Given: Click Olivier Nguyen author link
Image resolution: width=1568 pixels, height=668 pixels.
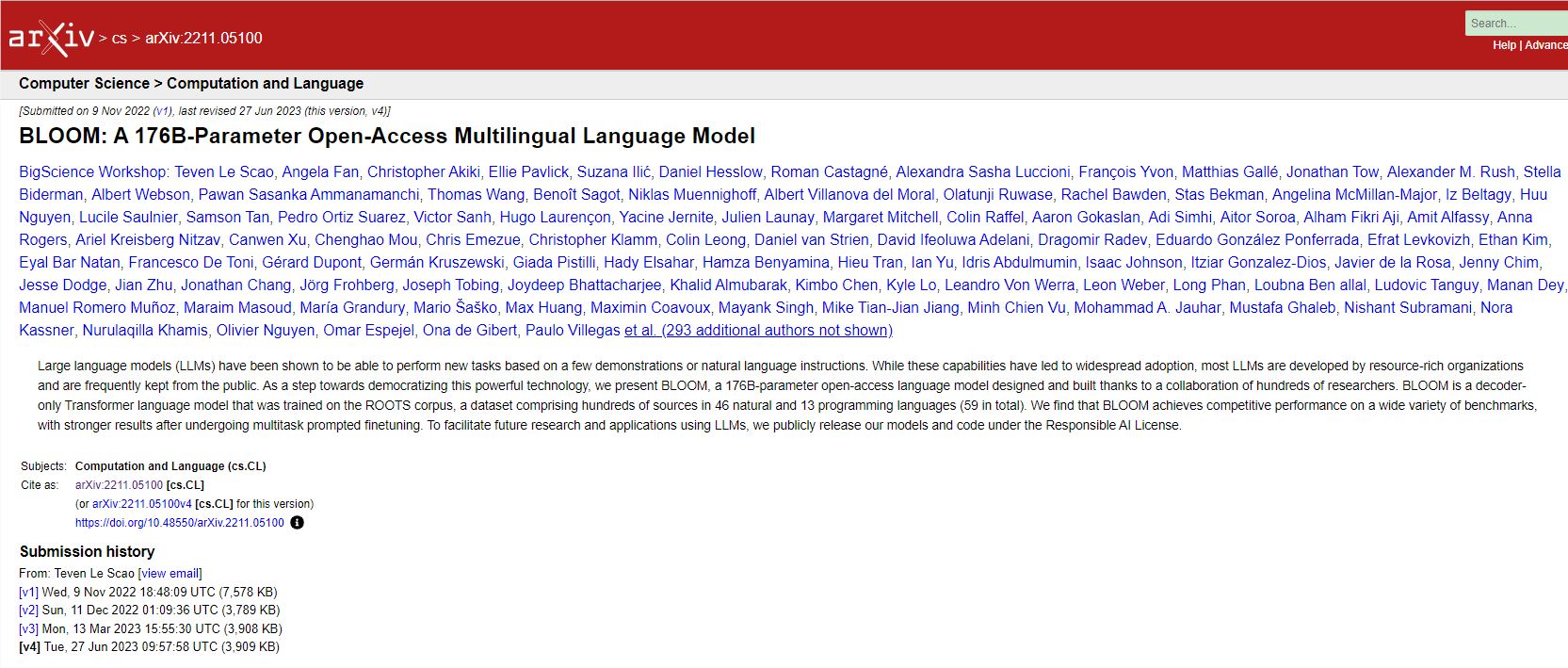Looking at the screenshot, I should (x=266, y=330).
